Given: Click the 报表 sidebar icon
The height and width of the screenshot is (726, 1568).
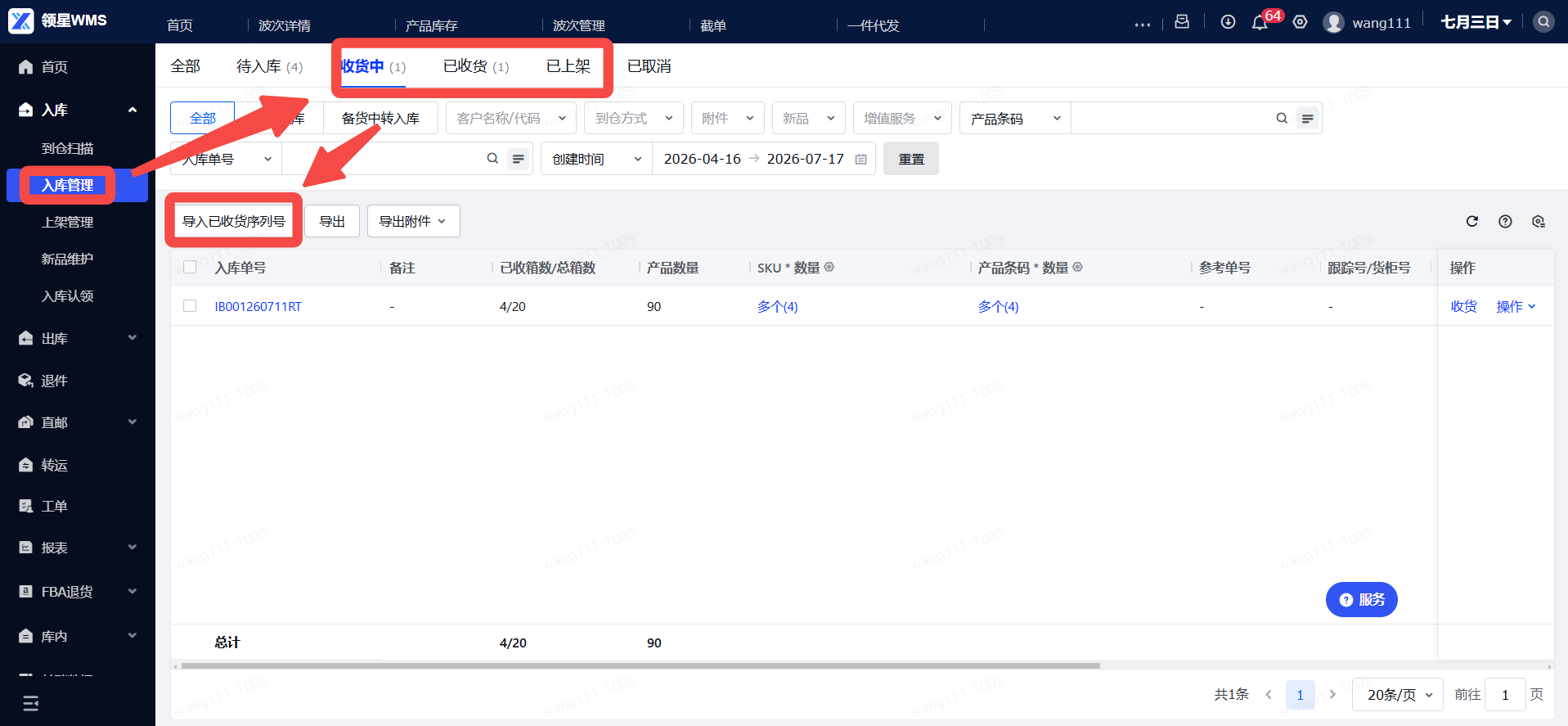Looking at the screenshot, I should click(x=26, y=548).
